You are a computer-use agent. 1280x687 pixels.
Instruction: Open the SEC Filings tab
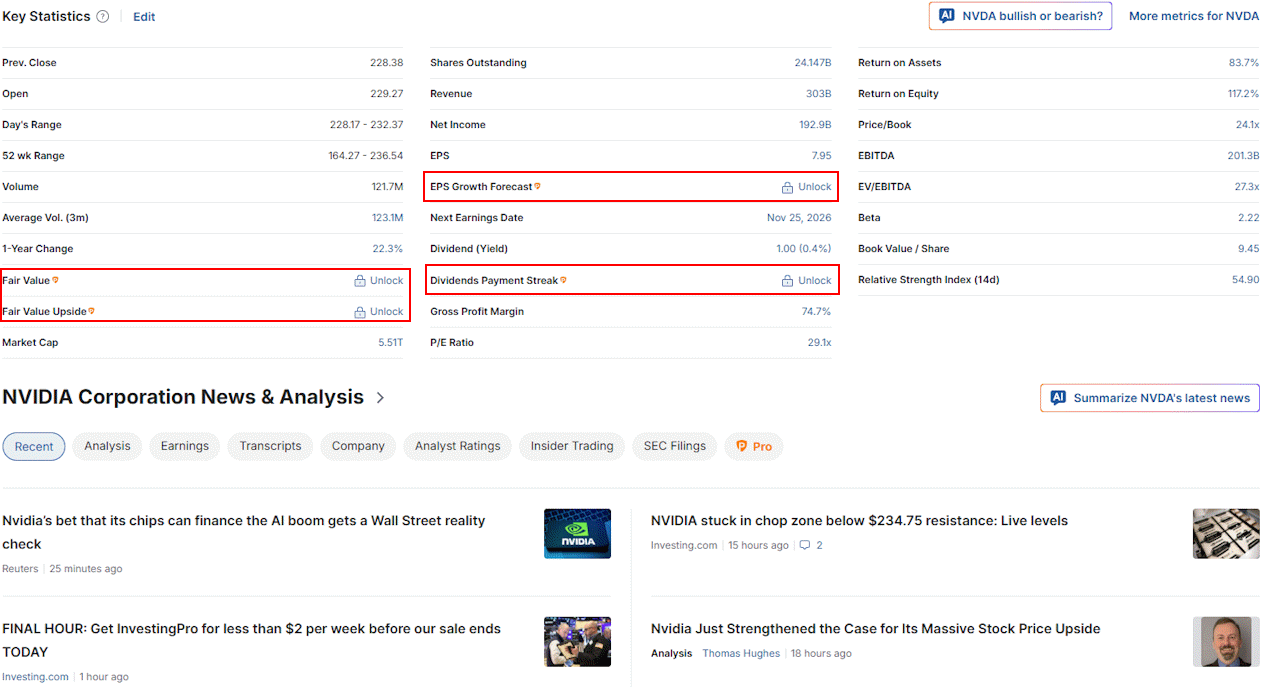coord(675,446)
